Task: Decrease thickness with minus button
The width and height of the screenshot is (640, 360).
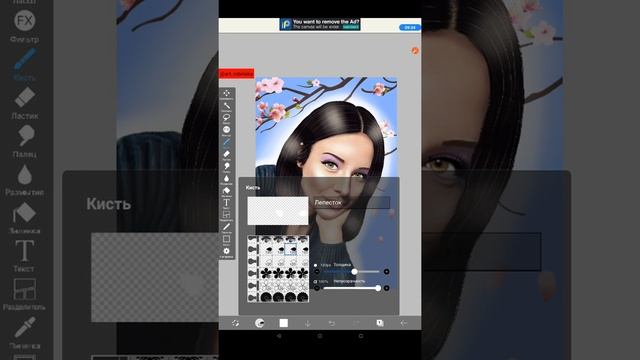Action: coord(317,271)
